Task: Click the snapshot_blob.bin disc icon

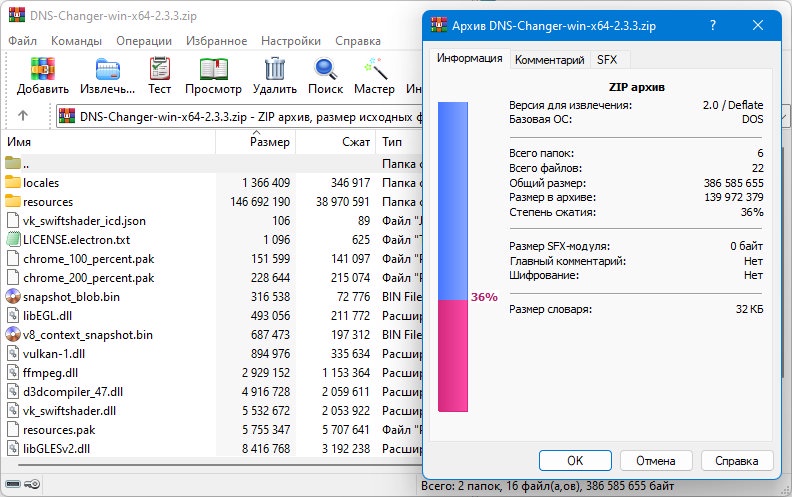Action: coord(13,296)
